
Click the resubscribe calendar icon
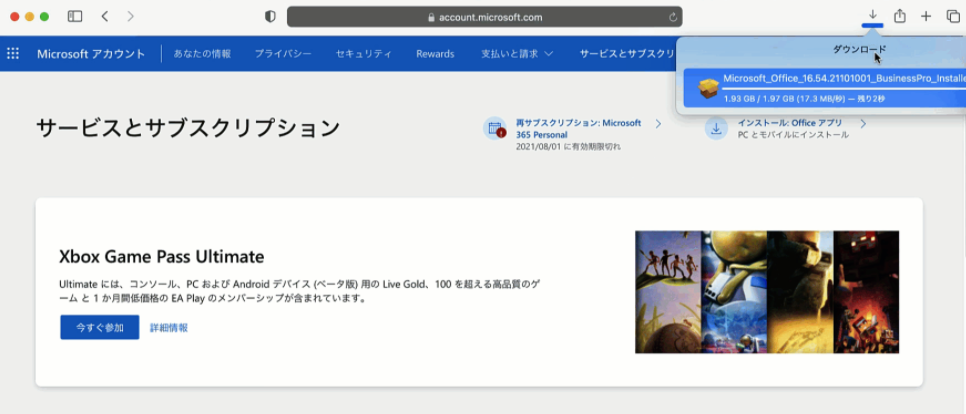click(495, 128)
